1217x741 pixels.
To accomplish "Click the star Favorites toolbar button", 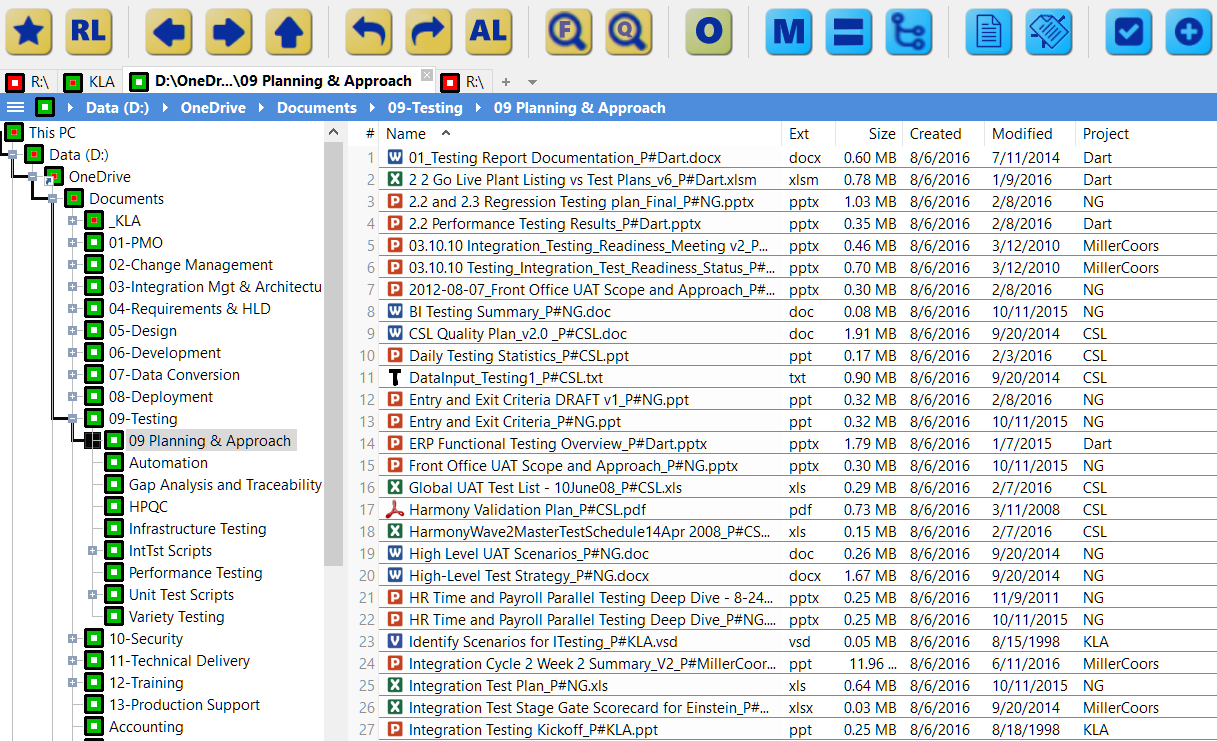I will click(30, 31).
